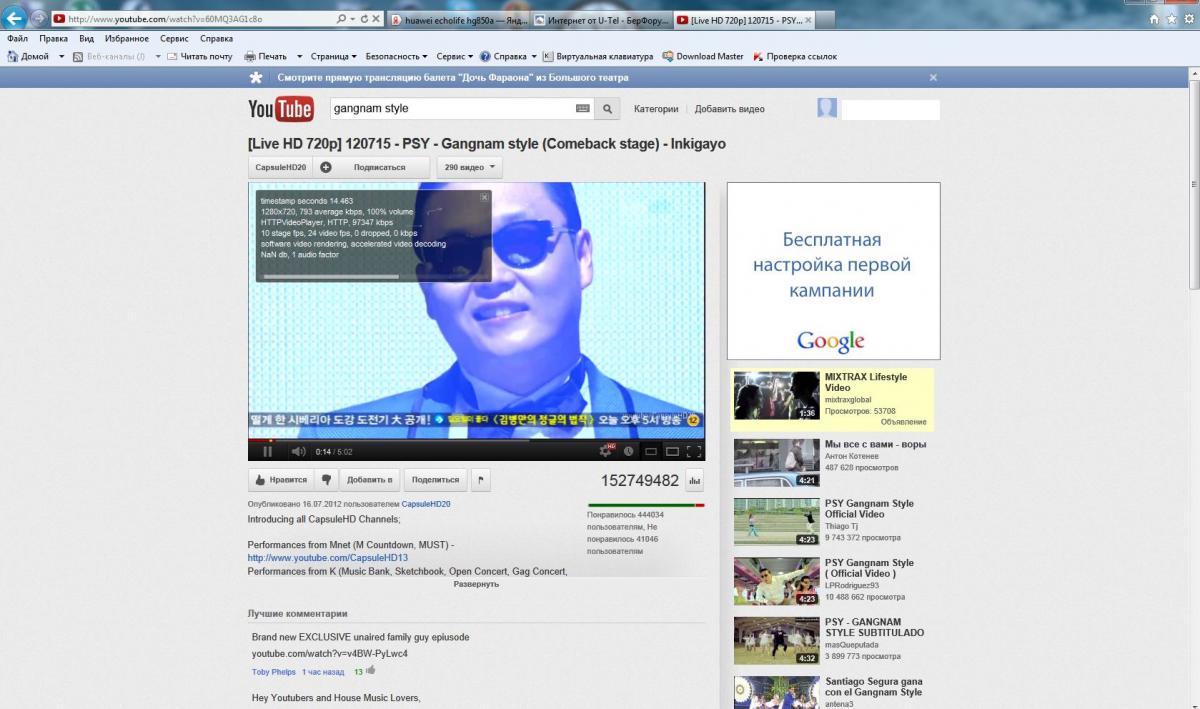Open video statistics bar chart icon
The image size is (1200, 709).
tap(694, 481)
